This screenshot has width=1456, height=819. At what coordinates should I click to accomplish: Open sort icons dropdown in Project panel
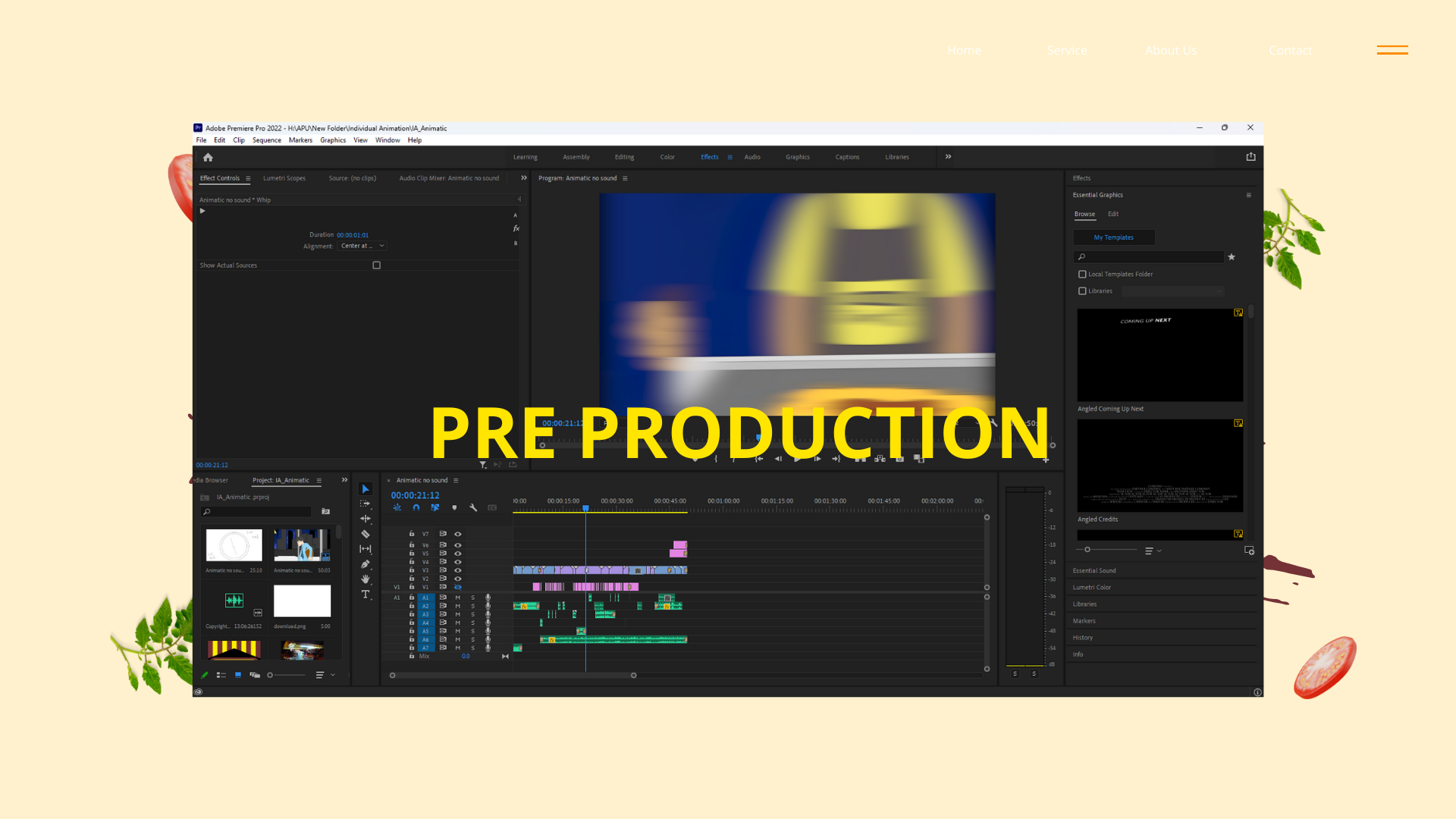click(325, 675)
